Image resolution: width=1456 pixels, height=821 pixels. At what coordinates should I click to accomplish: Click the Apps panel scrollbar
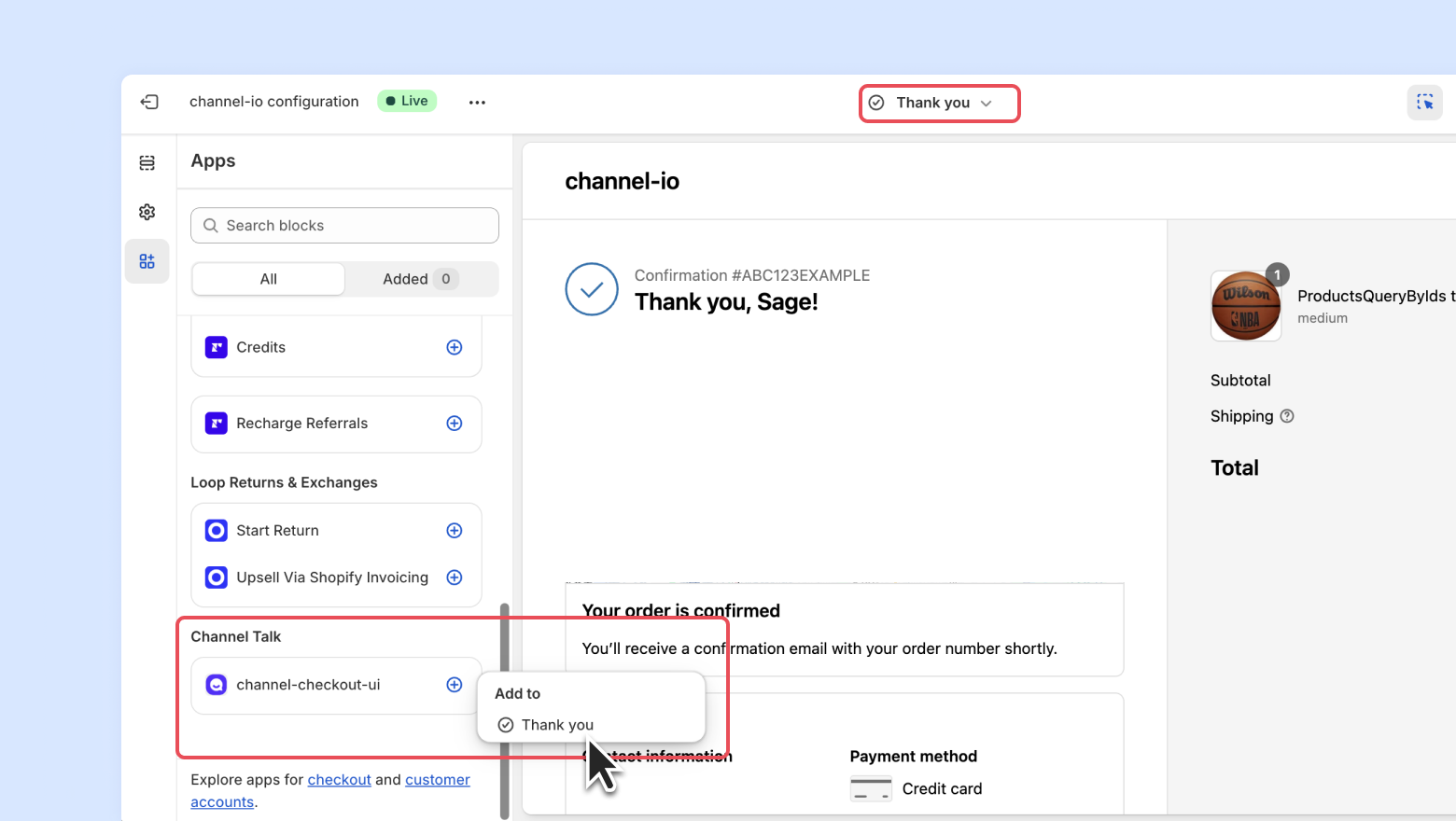(x=505, y=709)
